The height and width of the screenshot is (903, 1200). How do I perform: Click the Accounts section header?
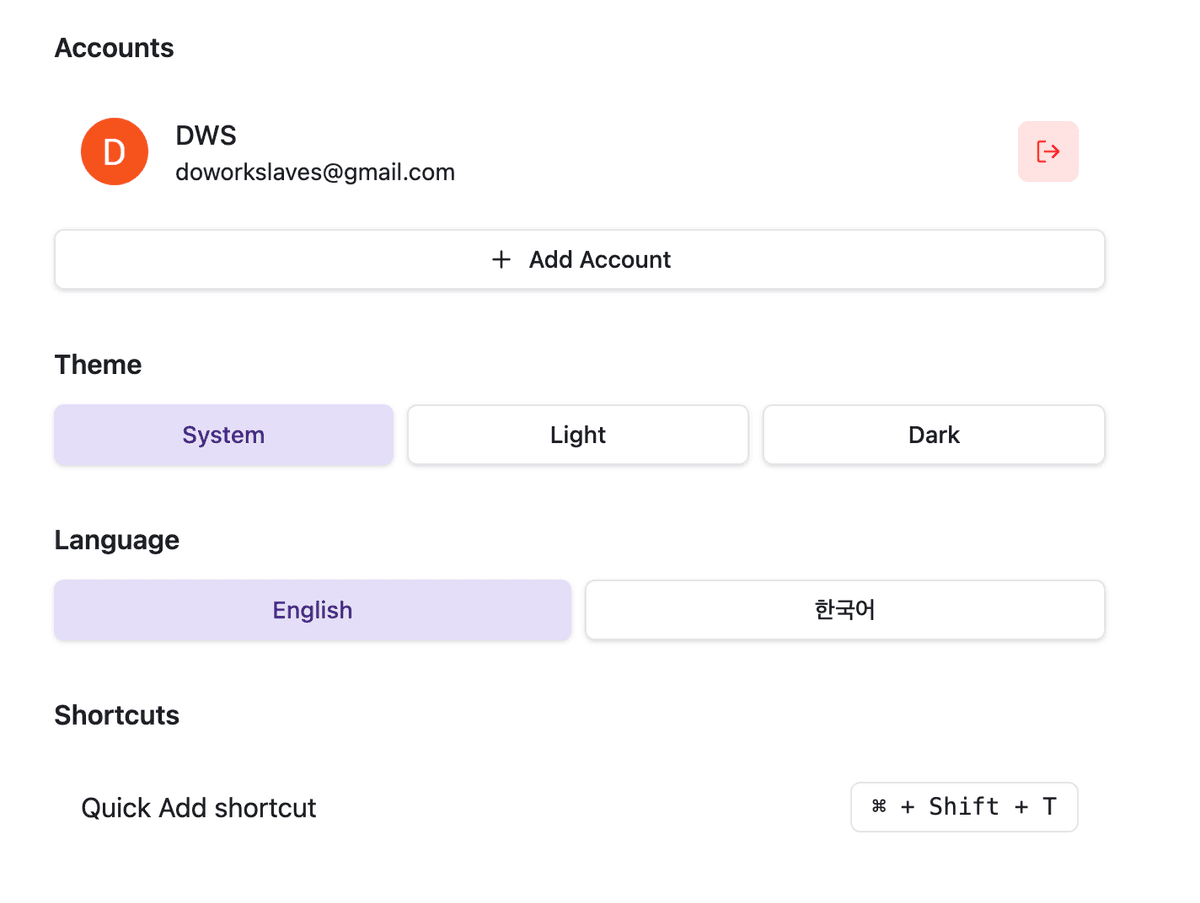pos(114,47)
